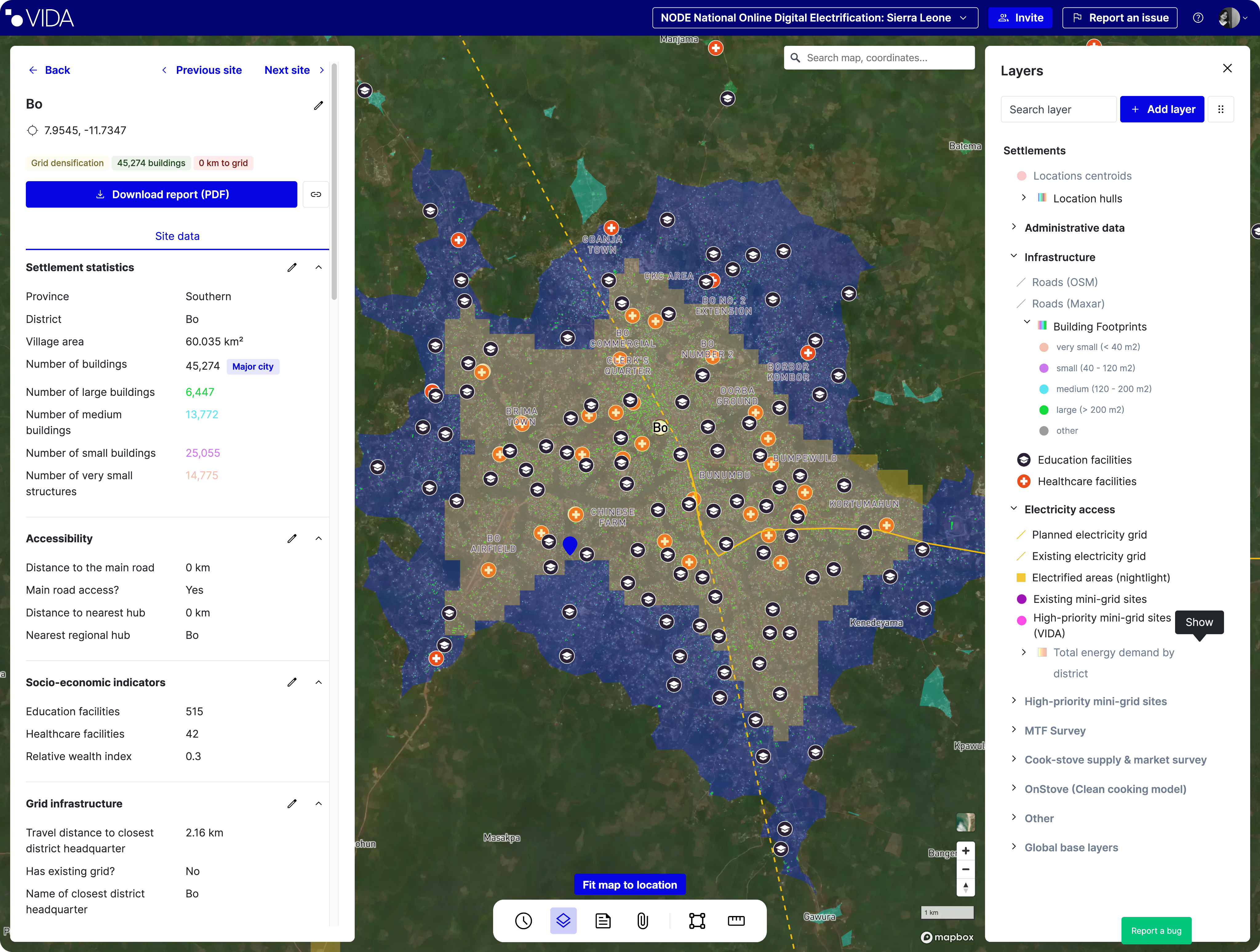1260x952 pixels.
Task: Click Download report (PDF) button
Action: click(x=161, y=194)
